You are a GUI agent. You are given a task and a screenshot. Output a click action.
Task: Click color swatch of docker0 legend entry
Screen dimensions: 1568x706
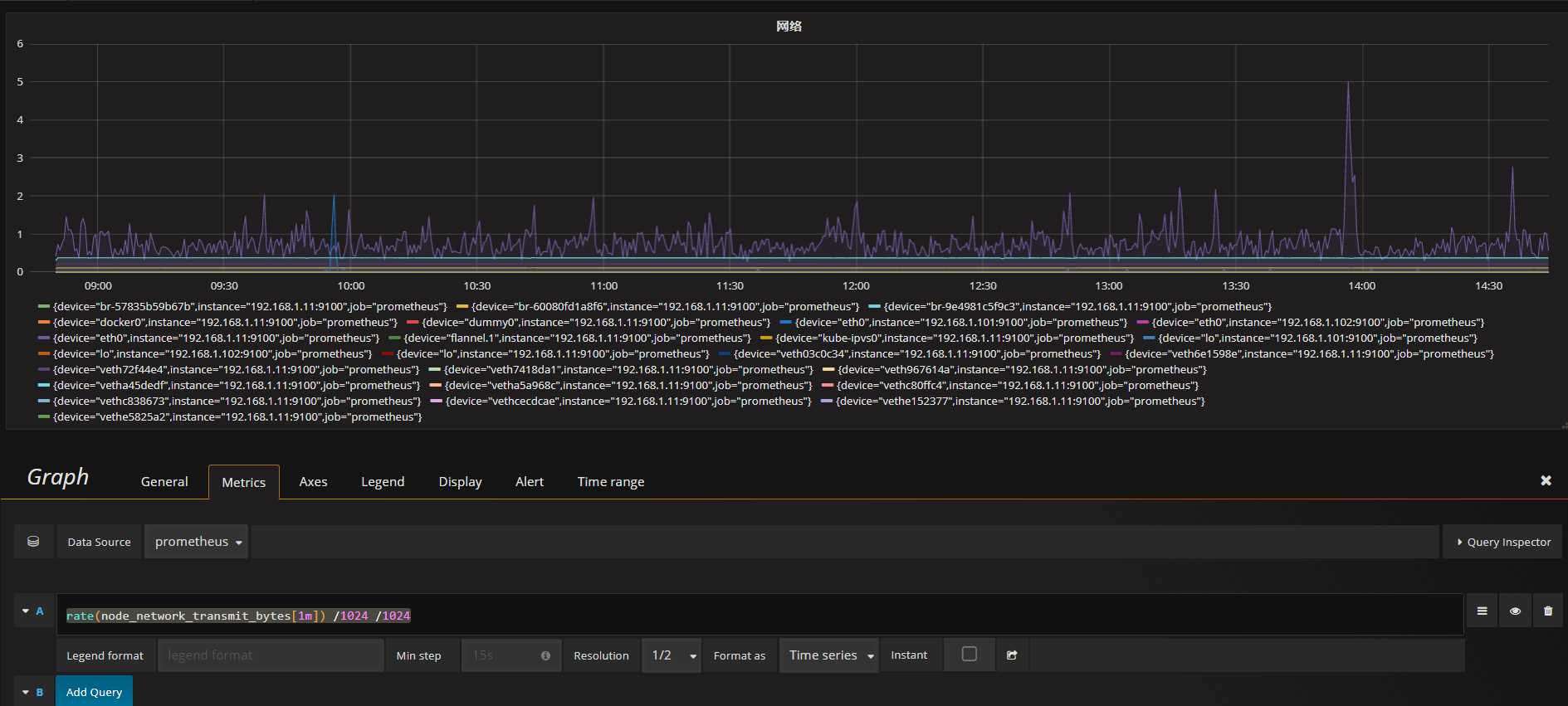coord(44,323)
